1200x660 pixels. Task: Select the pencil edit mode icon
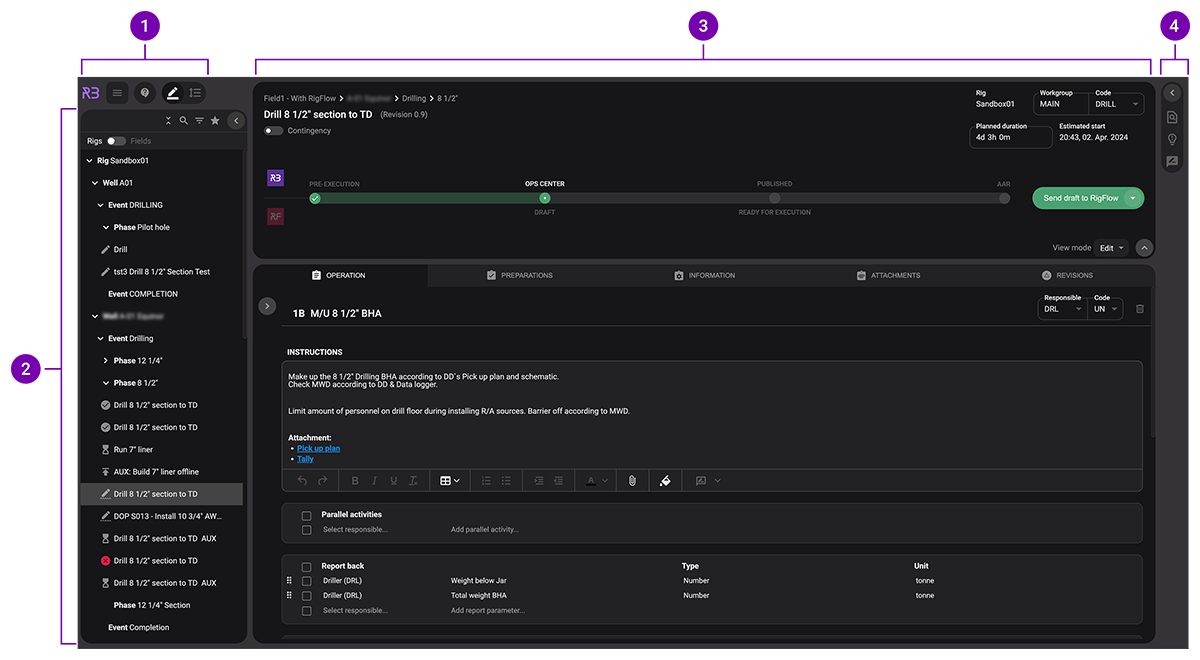tap(172, 92)
